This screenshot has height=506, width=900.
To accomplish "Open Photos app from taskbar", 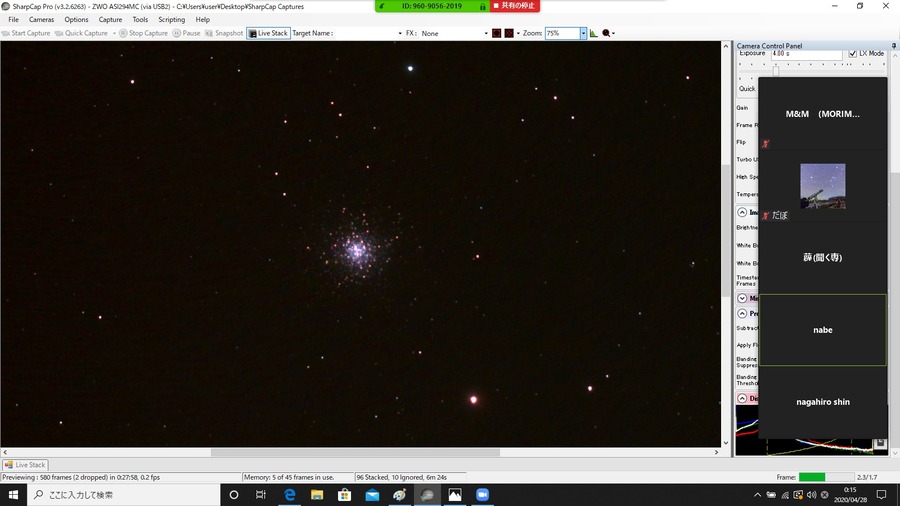I will pos(455,495).
